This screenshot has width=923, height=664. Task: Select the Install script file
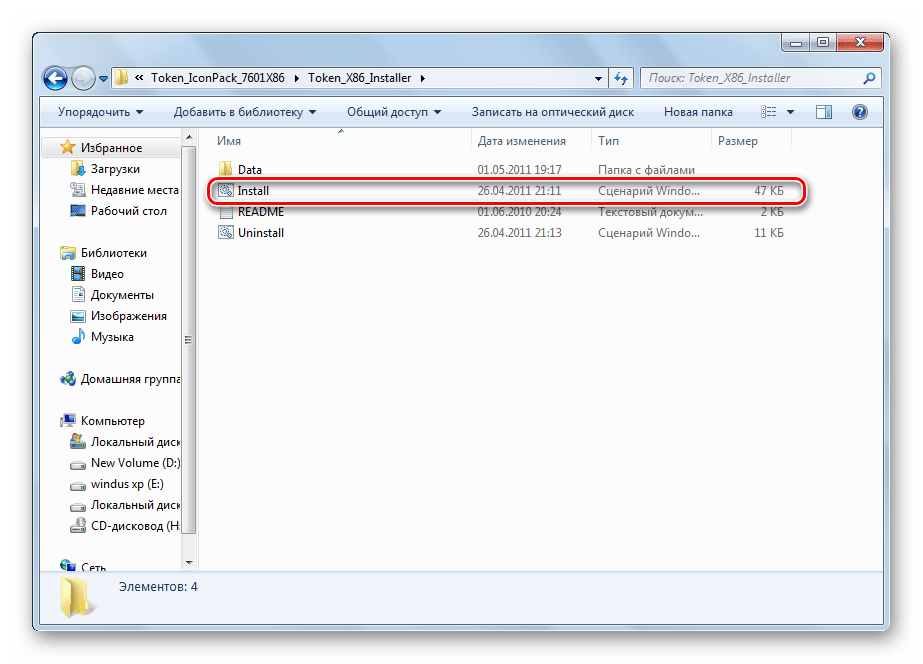point(253,191)
